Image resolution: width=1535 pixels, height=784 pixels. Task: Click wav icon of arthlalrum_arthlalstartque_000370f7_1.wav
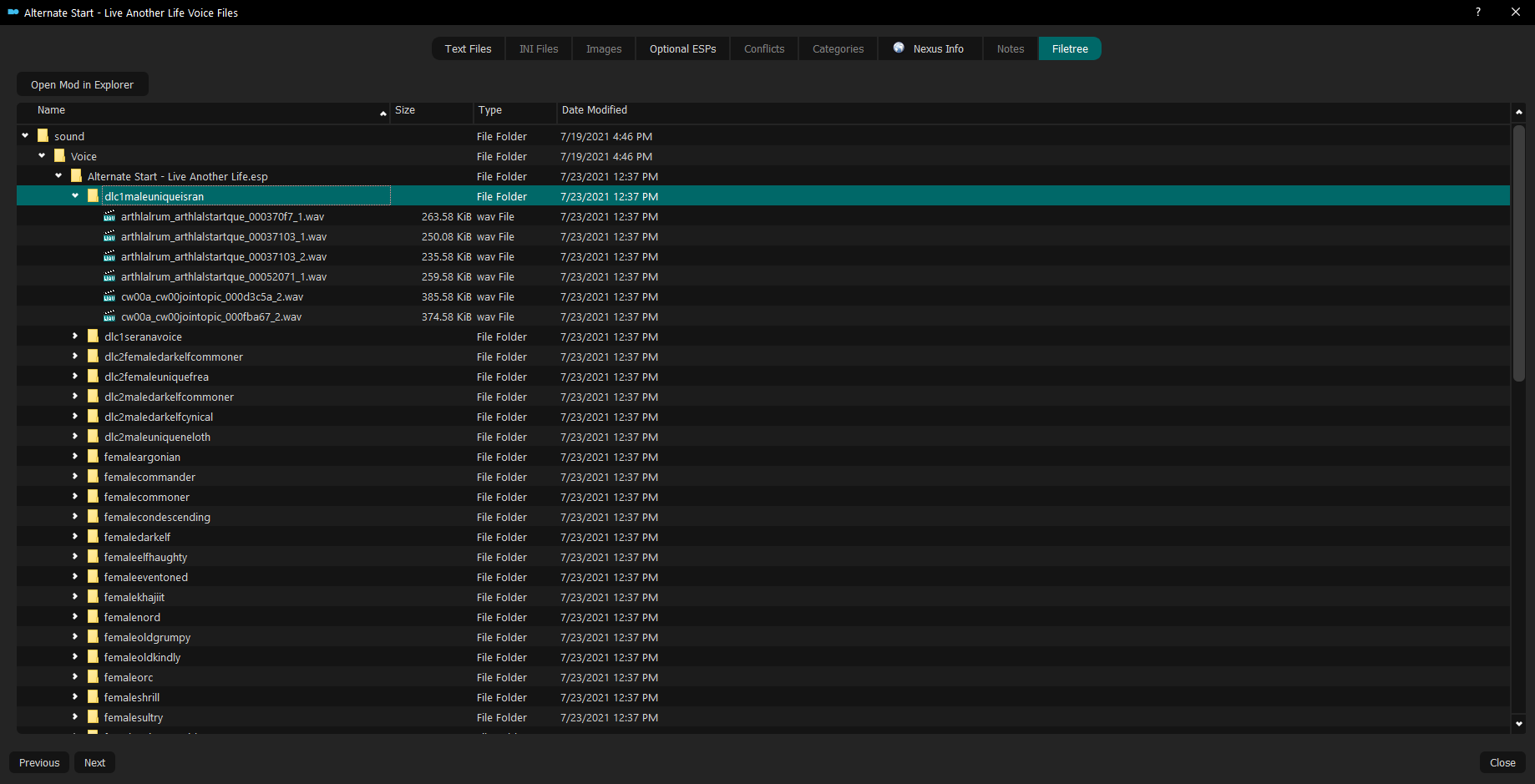tap(109, 216)
